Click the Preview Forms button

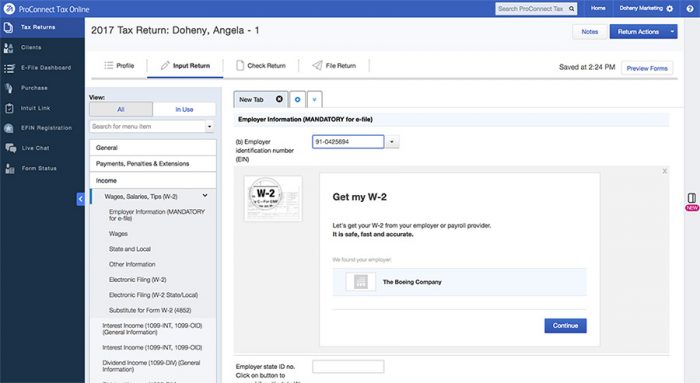coord(647,68)
